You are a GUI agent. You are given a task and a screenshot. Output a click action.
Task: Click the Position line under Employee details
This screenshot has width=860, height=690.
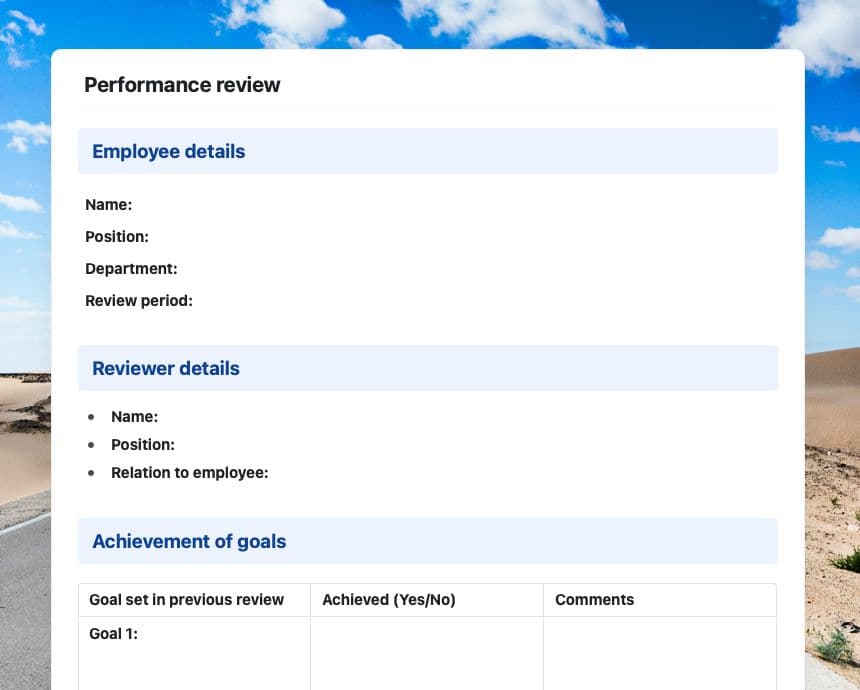tap(117, 237)
